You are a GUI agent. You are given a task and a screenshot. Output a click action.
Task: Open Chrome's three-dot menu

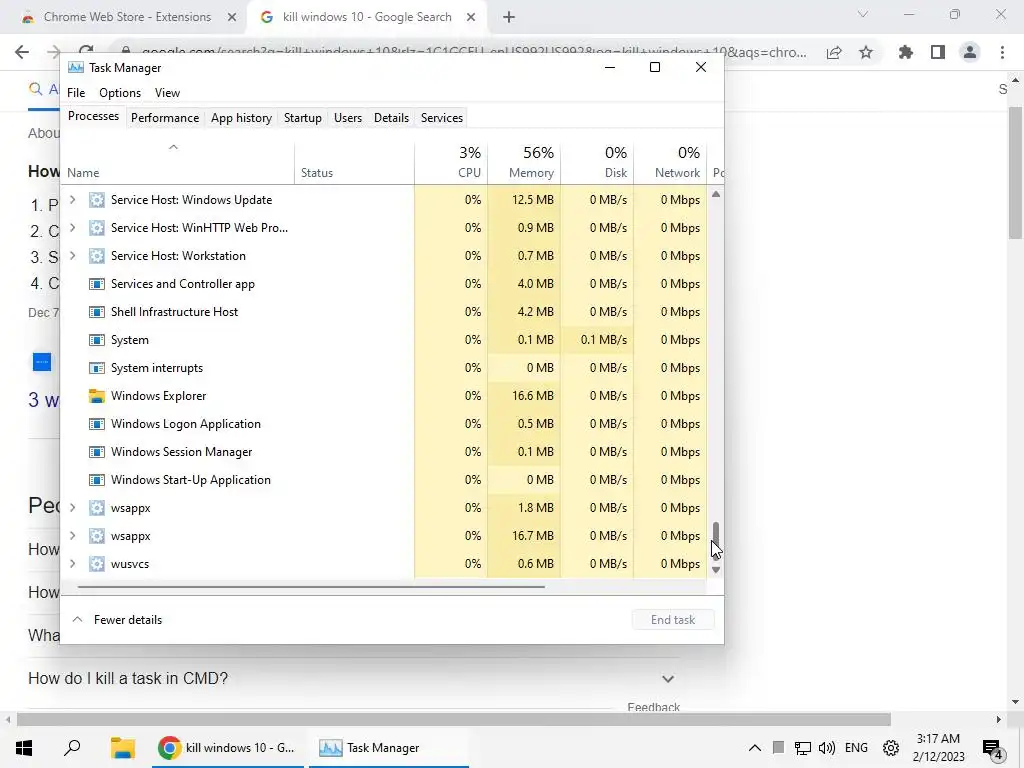(1002, 52)
